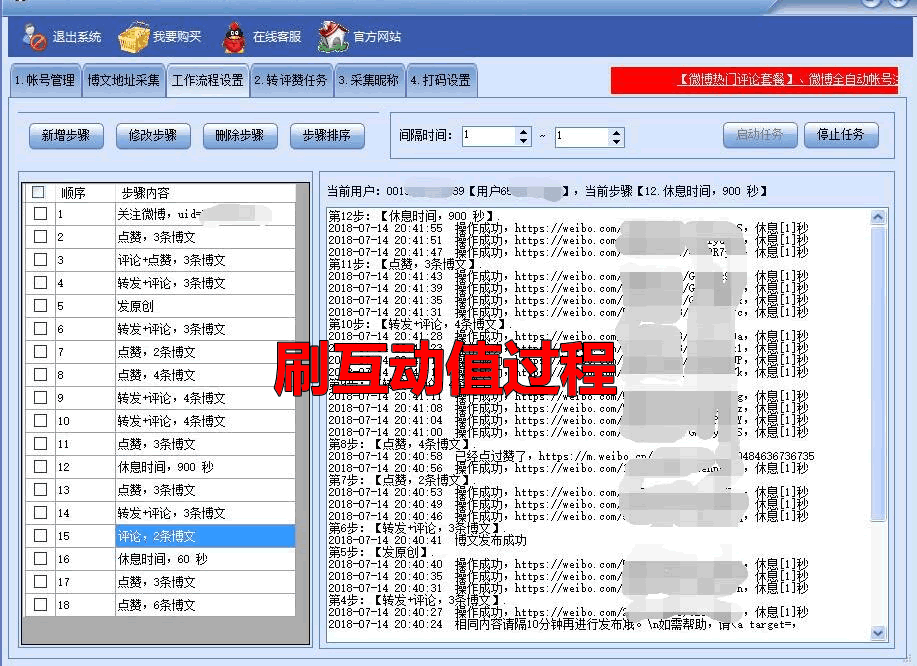This screenshot has height=666, width=917.
Task: Click the 步骤内容 column header
Action: tap(205, 192)
